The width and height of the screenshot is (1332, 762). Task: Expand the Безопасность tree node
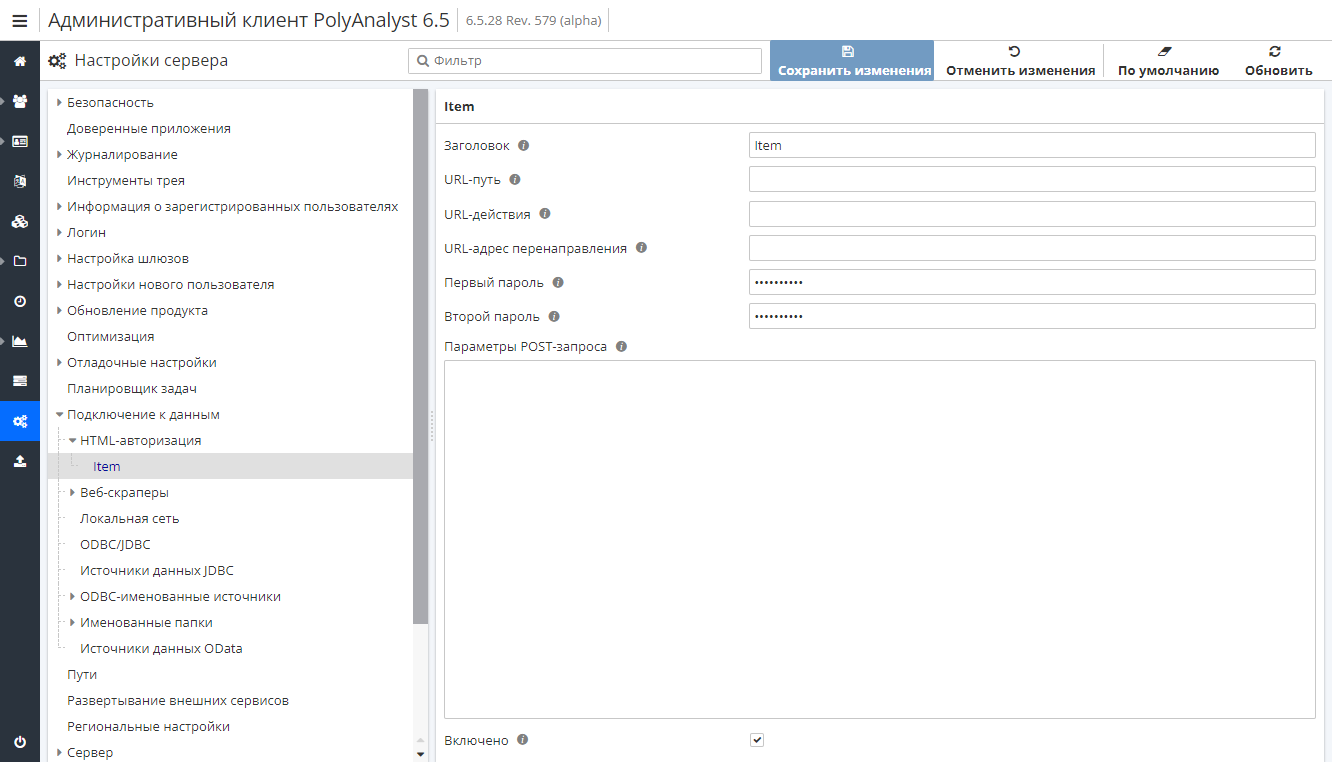coord(60,102)
